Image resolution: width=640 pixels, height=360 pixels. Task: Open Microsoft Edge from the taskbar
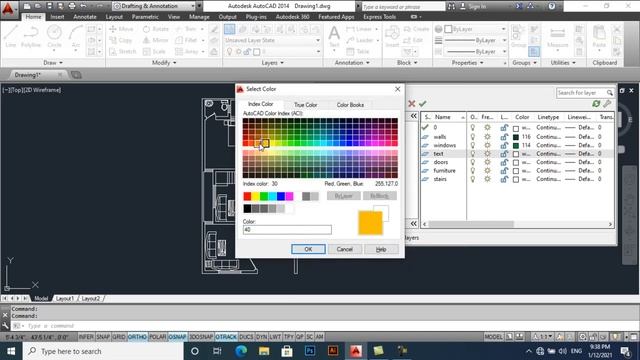coord(241,351)
